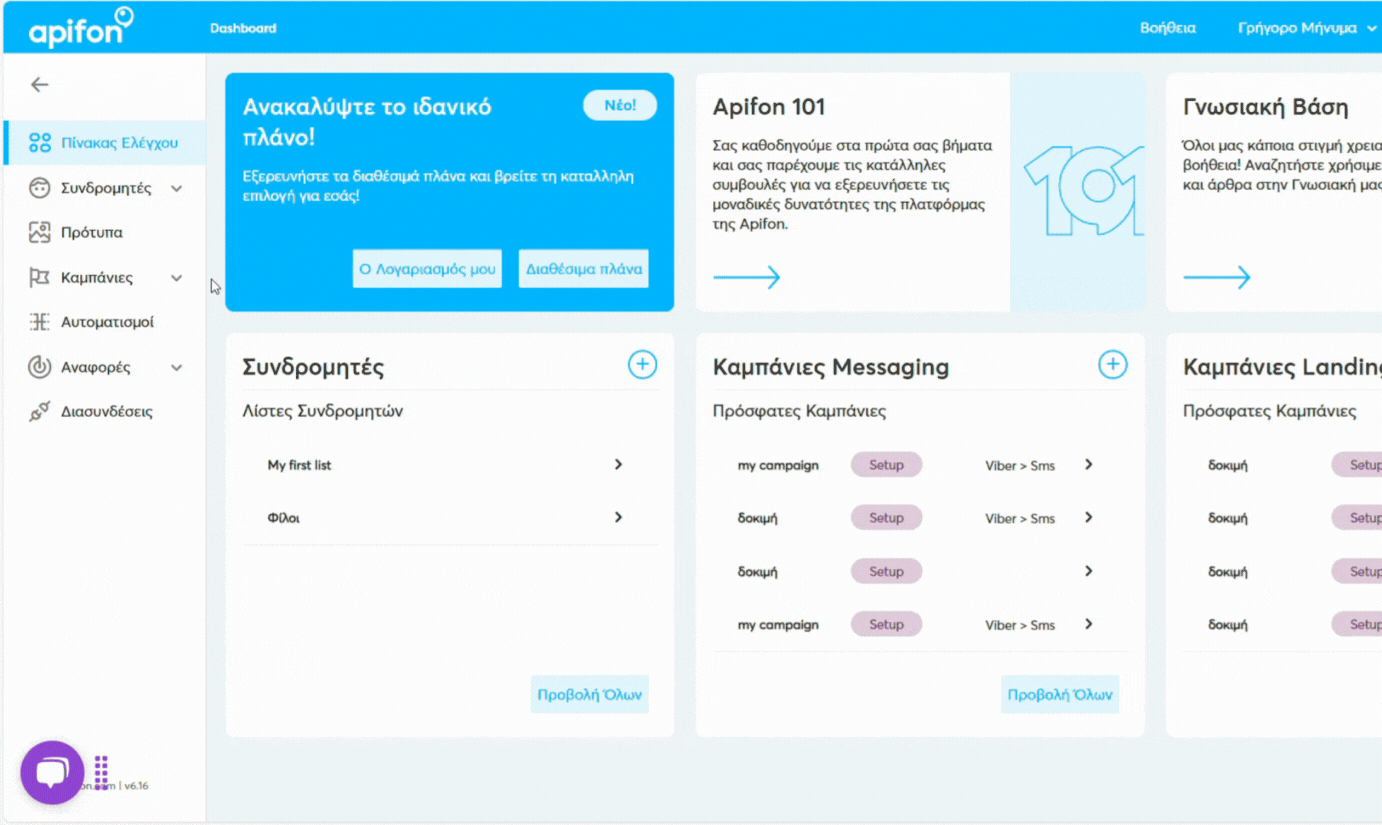Screen dimensions: 1382x825
Task: Click the Setup badge for my campaign
Action: (886, 464)
